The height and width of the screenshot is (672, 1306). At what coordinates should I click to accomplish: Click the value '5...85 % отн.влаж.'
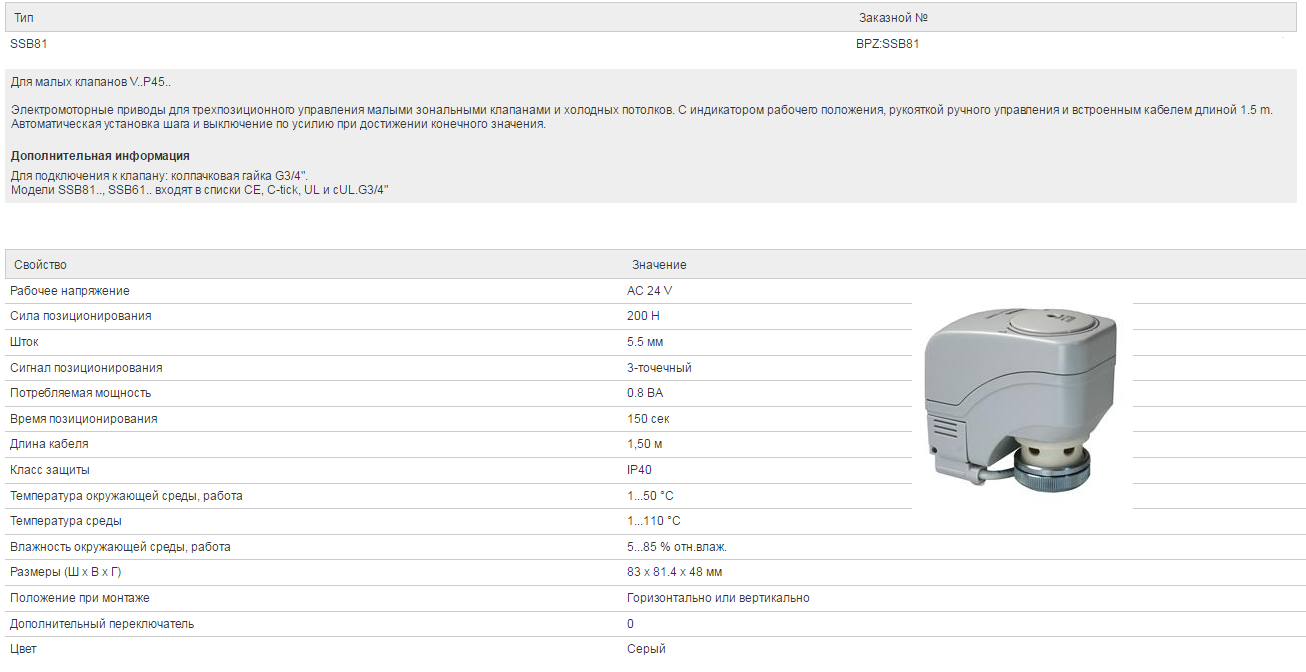(x=677, y=547)
